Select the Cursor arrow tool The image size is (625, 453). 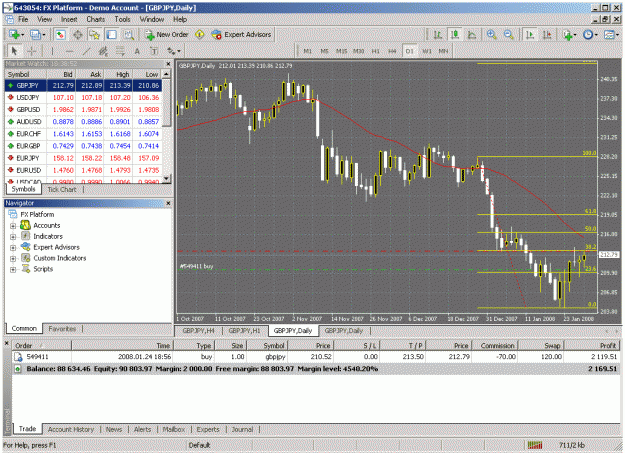point(15,51)
